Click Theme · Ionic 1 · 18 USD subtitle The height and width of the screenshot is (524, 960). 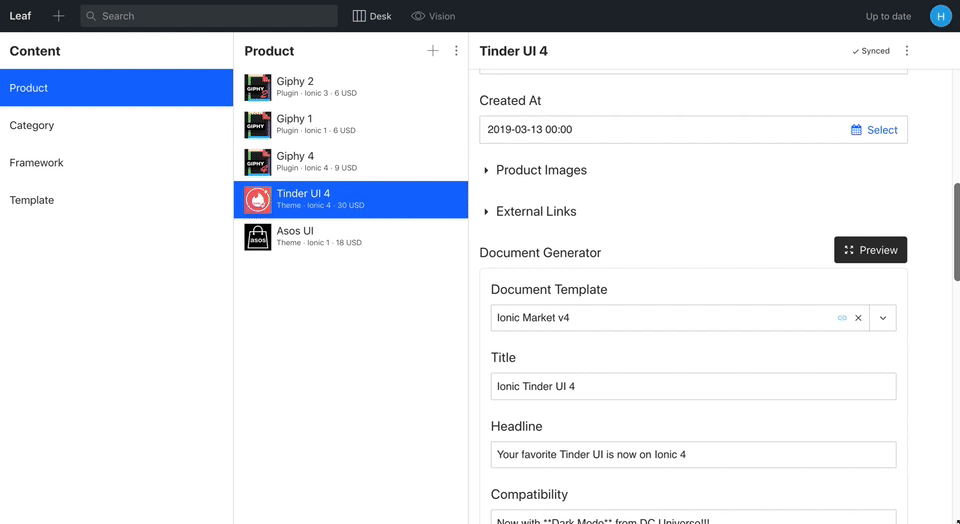click(x=319, y=242)
